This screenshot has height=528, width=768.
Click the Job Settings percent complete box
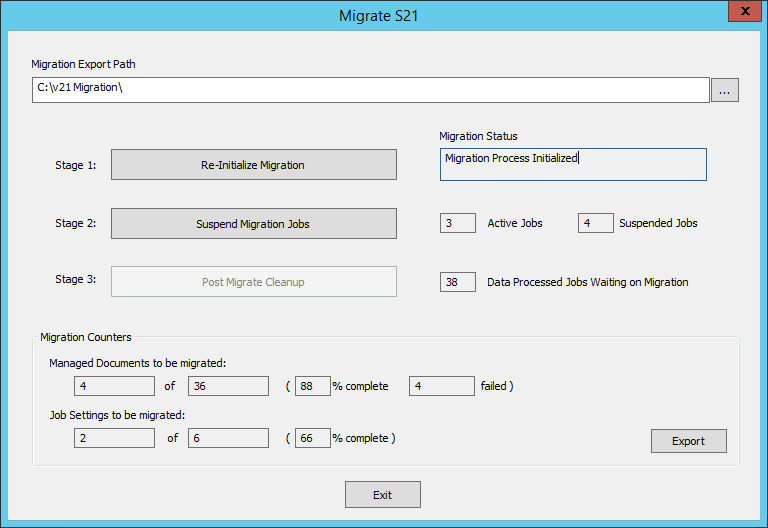(312, 438)
